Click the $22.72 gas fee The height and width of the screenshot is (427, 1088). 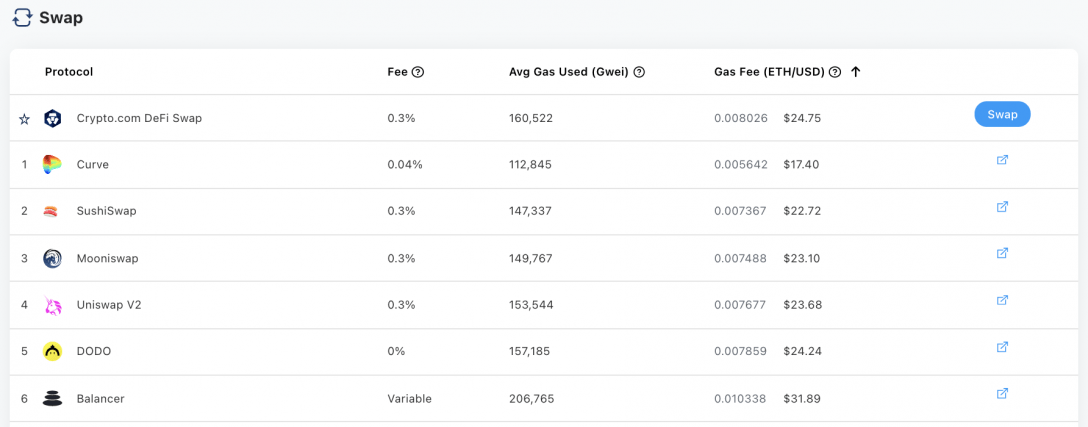pyautogui.click(x=802, y=211)
